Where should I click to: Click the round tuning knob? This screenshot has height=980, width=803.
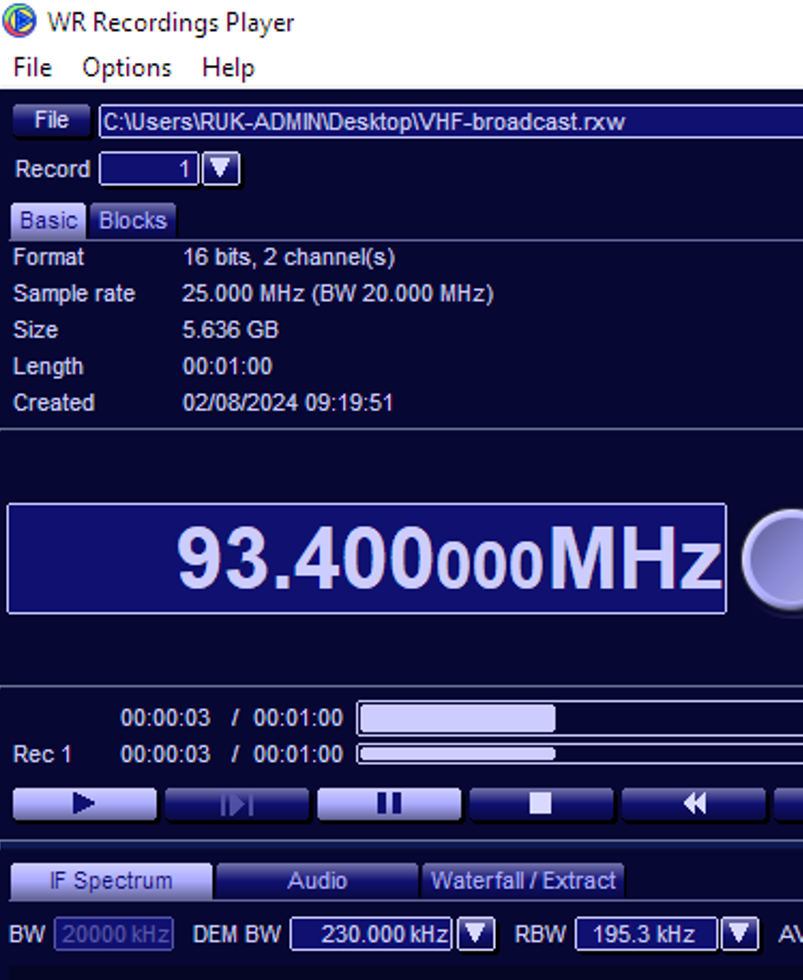pyautogui.click(x=776, y=560)
